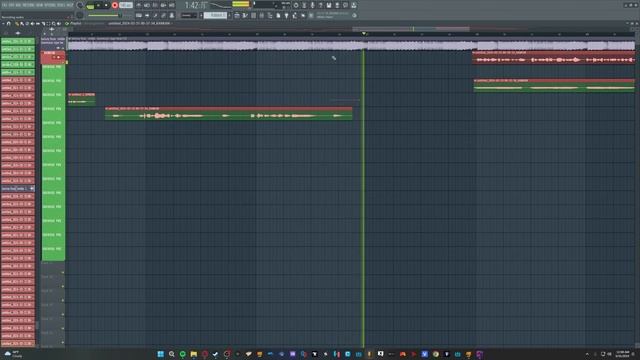This screenshot has height=360, width=640.
Task: Toggle recording countdown icon
Action: pyautogui.click(x=155, y=5)
